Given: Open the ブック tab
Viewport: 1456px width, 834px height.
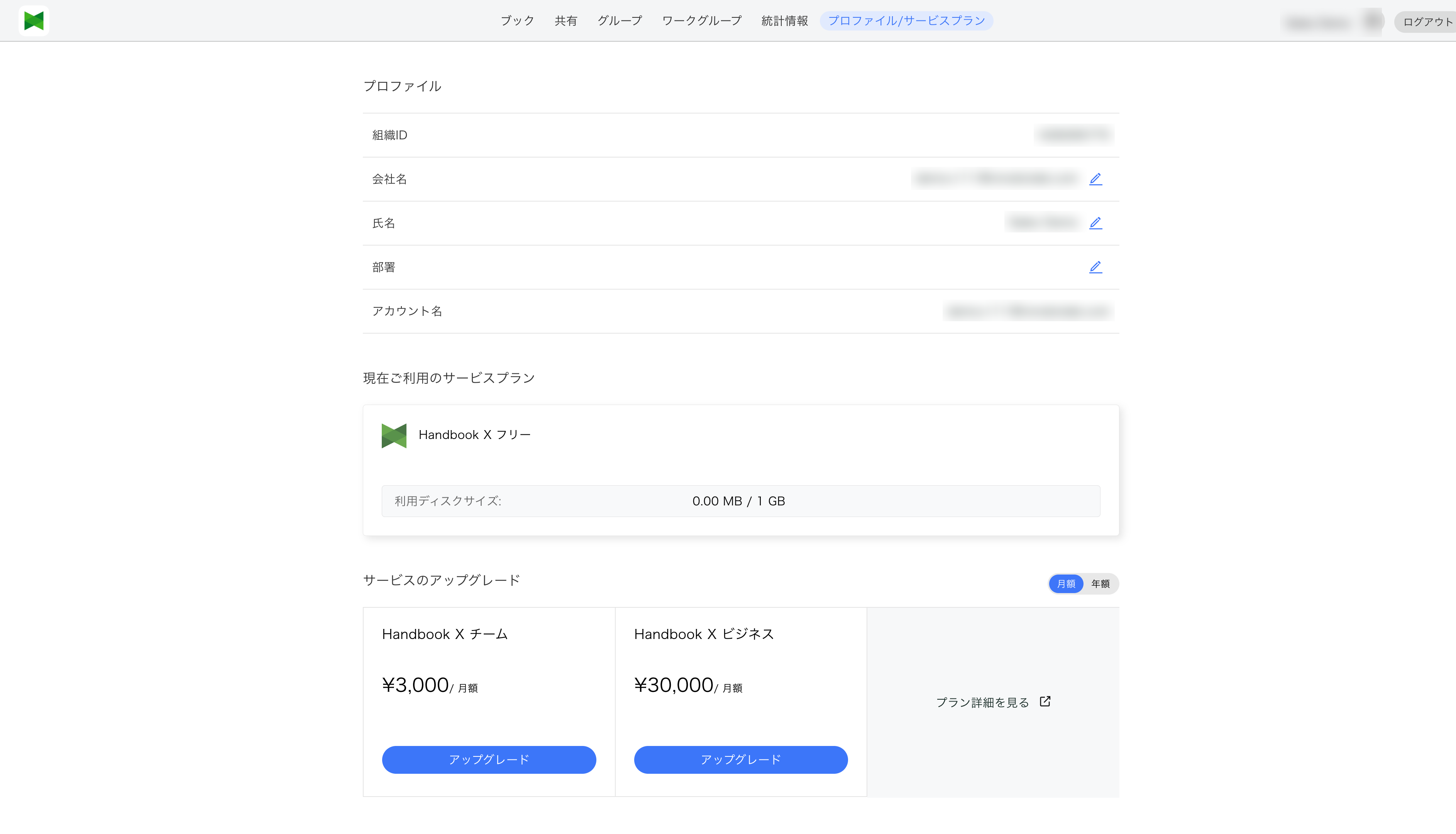Looking at the screenshot, I should point(517,20).
